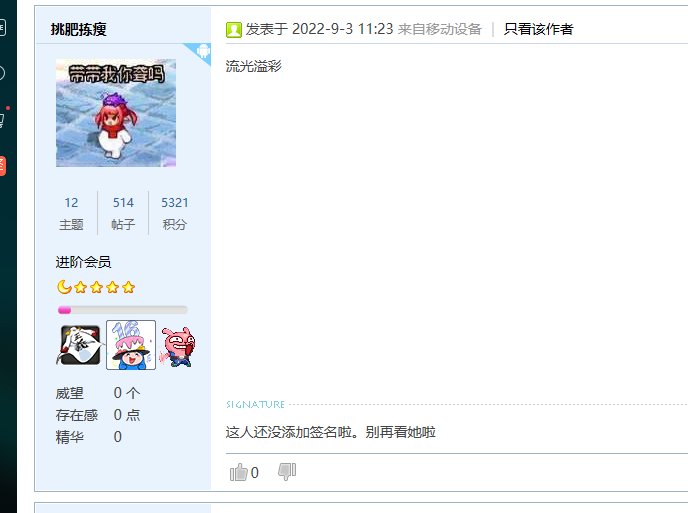The width and height of the screenshot is (688, 513).
Task: Click the moon and stars level rating
Action: tap(96, 287)
